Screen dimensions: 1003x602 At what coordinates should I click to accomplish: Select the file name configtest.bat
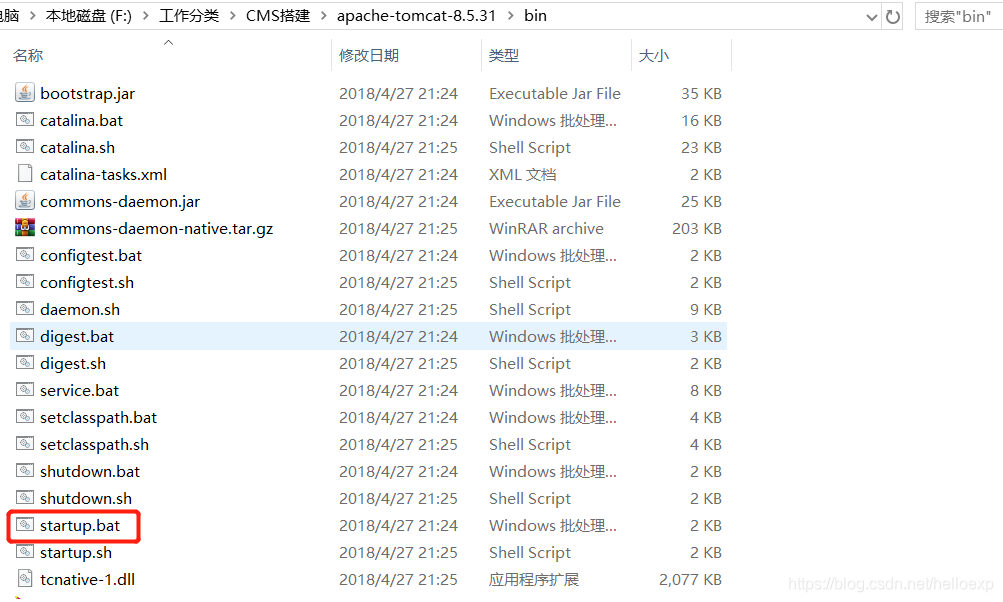91,255
